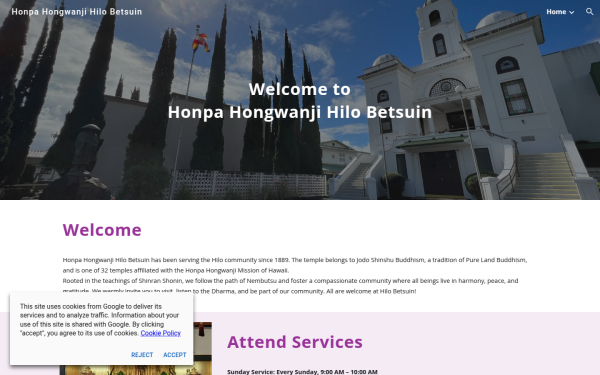Open the Home navigation item
600x375 pixels.
coord(556,12)
